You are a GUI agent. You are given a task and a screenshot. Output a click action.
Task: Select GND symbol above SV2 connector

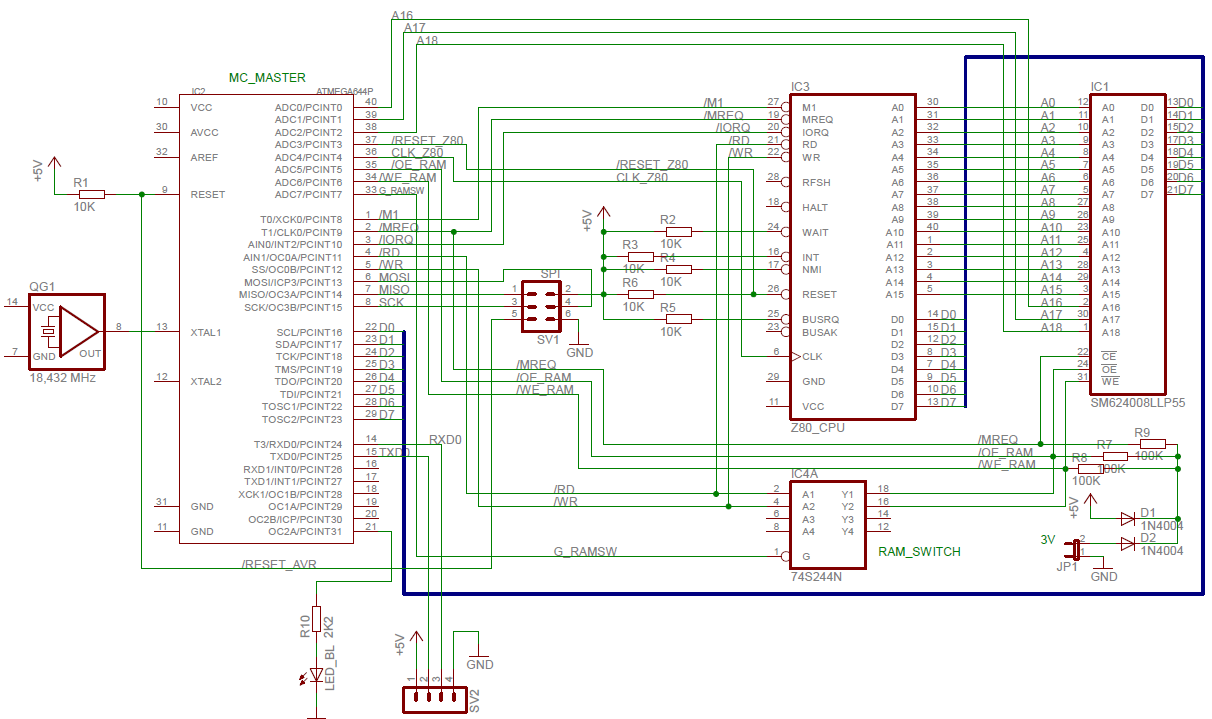click(480, 659)
